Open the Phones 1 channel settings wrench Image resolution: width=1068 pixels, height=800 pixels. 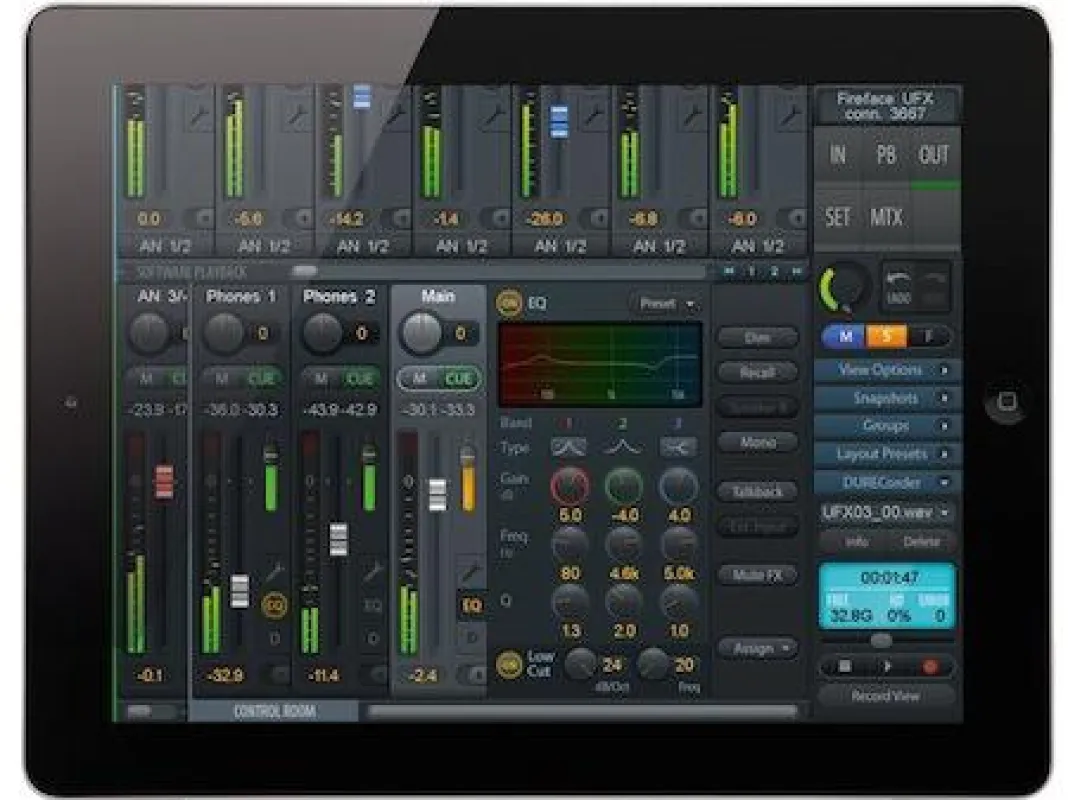coord(274,572)
